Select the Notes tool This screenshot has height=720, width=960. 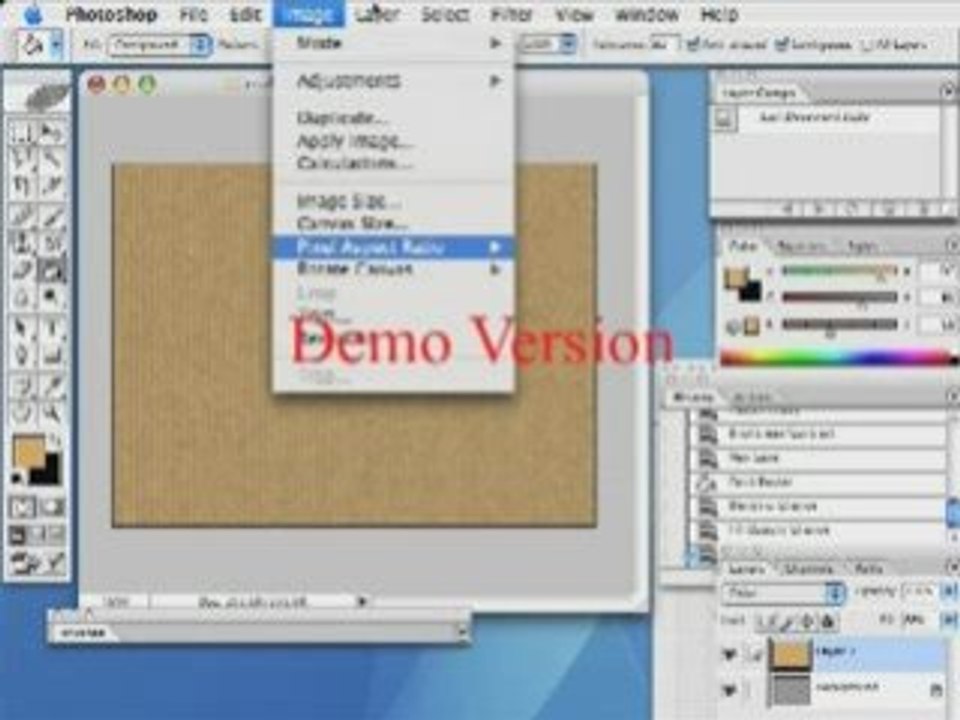tap(22, 386)
